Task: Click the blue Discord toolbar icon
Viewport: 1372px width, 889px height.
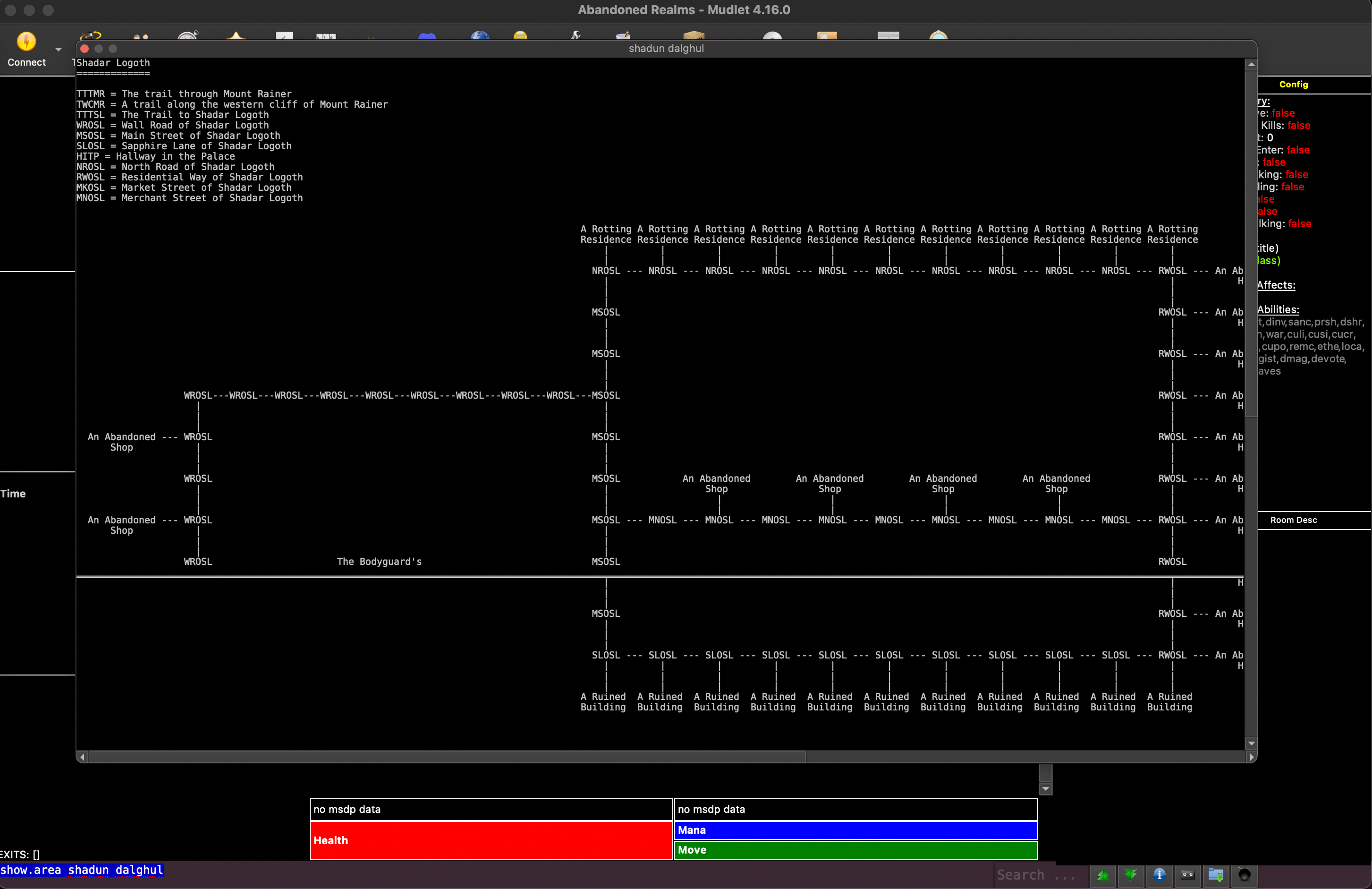Action: (x=427, y=36)
